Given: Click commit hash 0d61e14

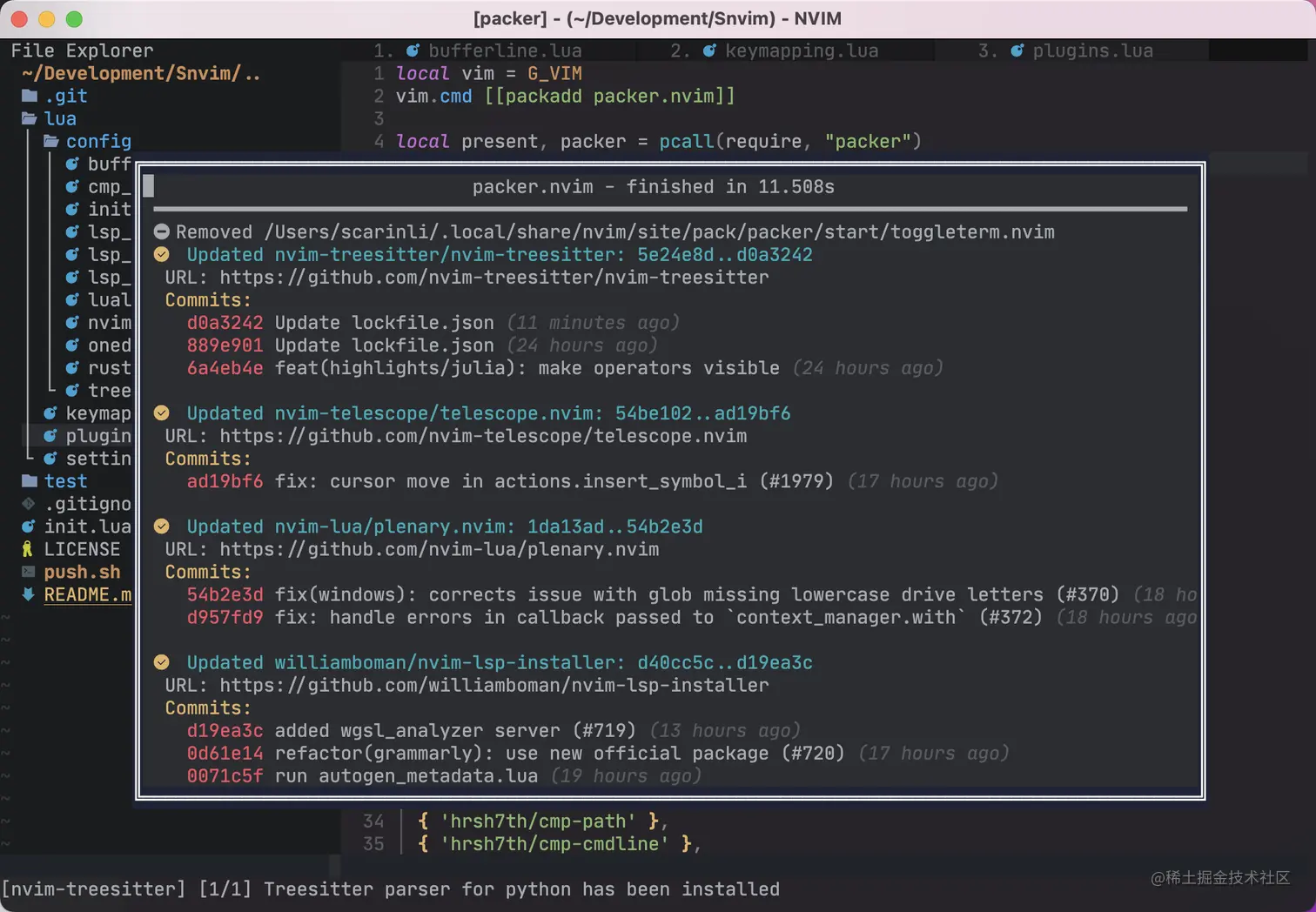Looking at the screenshot, I should tap(225, 753).
